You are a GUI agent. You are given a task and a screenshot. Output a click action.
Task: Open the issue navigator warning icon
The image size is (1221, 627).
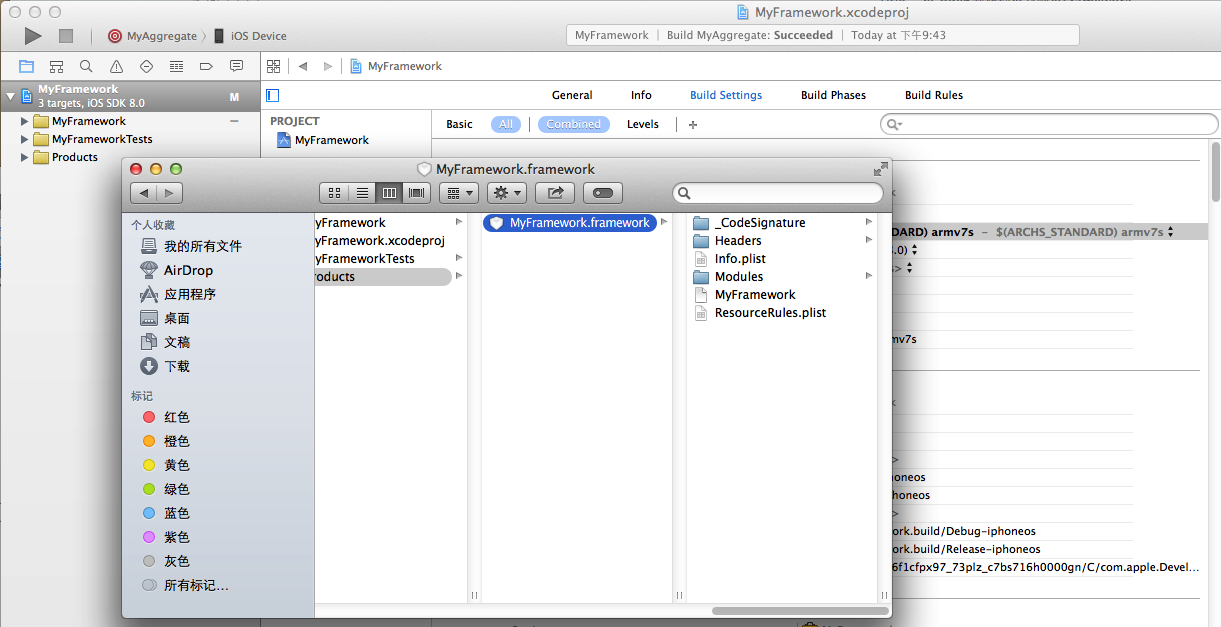tap(116, 66)
